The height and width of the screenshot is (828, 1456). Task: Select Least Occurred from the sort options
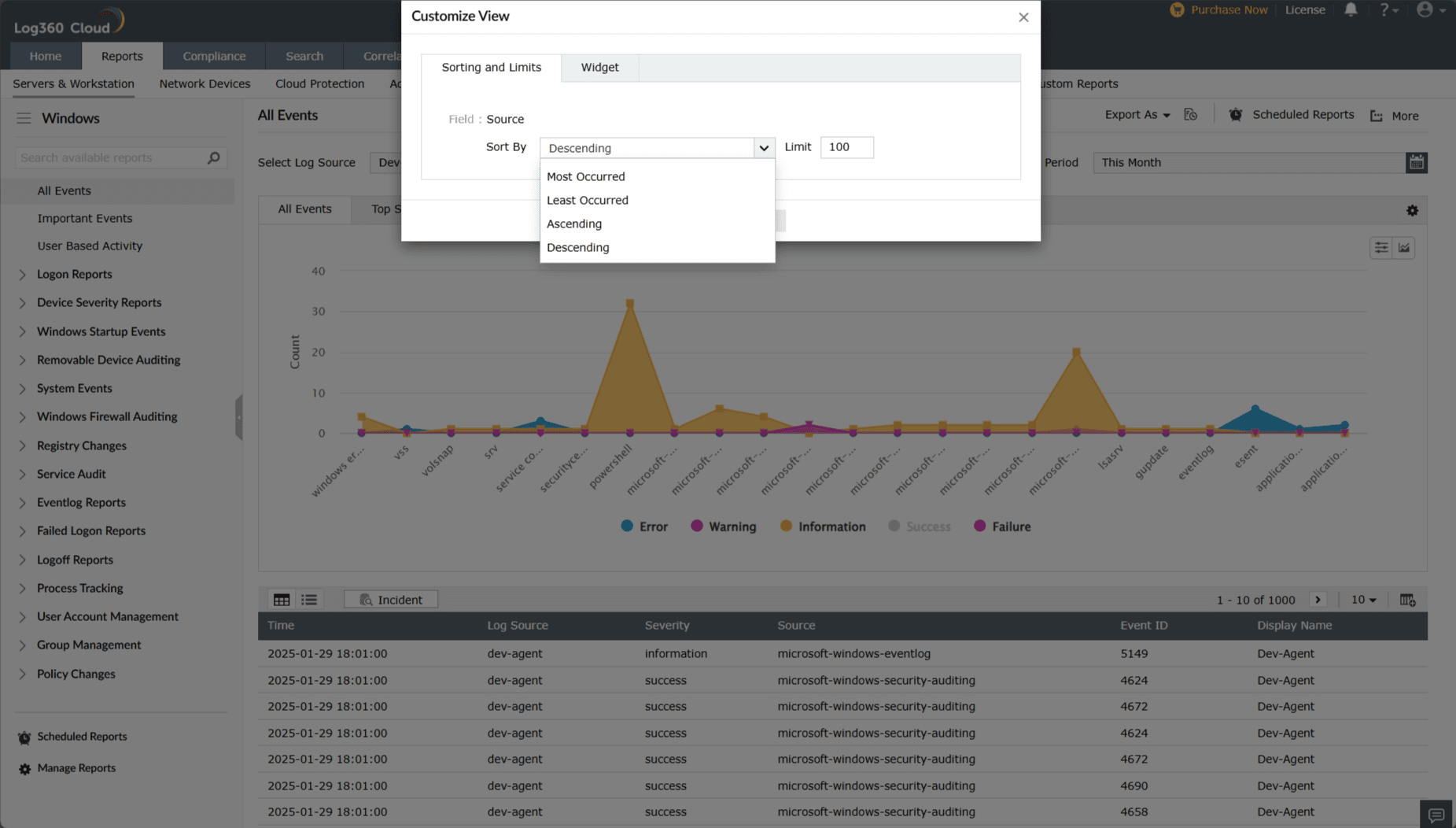coord(587,200)
